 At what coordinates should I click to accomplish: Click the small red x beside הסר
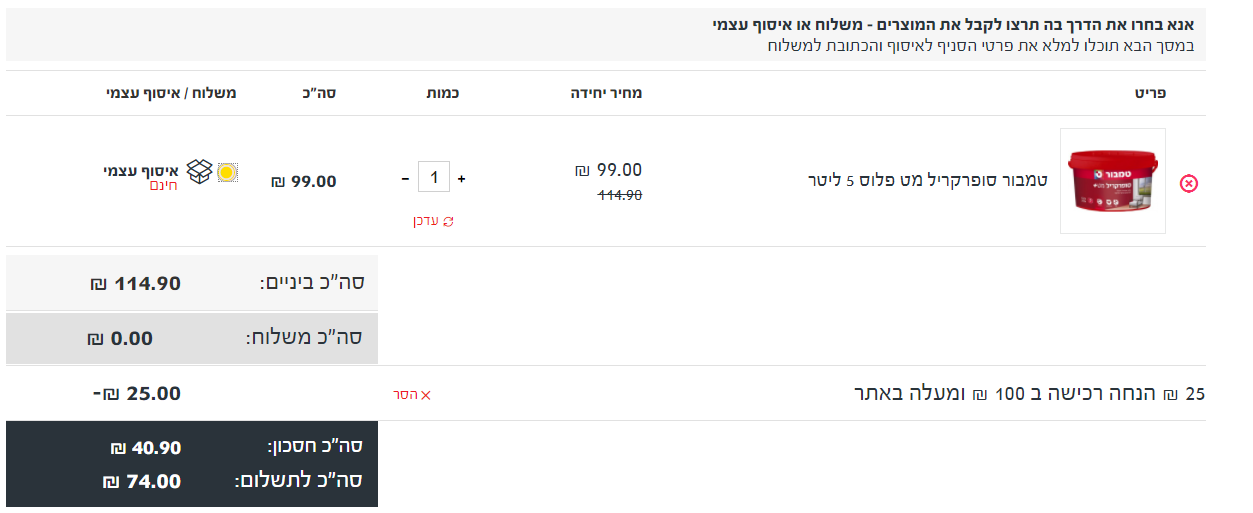426,395
